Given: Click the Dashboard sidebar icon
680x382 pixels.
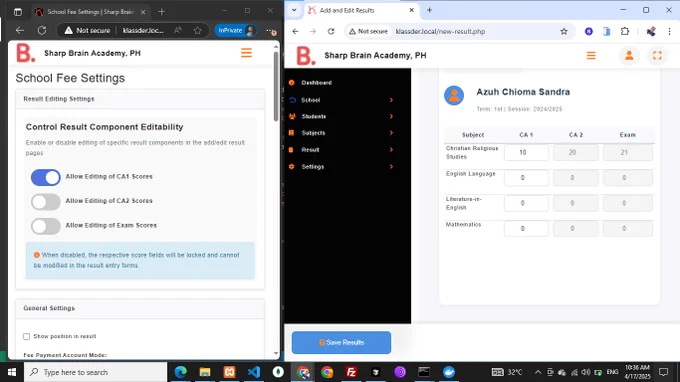Looking at the screenshot, I should coord(291,82).
